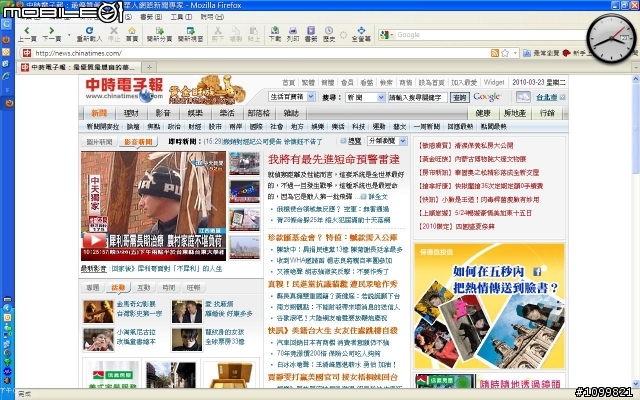Switch to the 影音 site tab
The width and height of the screenshot is (640, 400).
click(163, 113)
